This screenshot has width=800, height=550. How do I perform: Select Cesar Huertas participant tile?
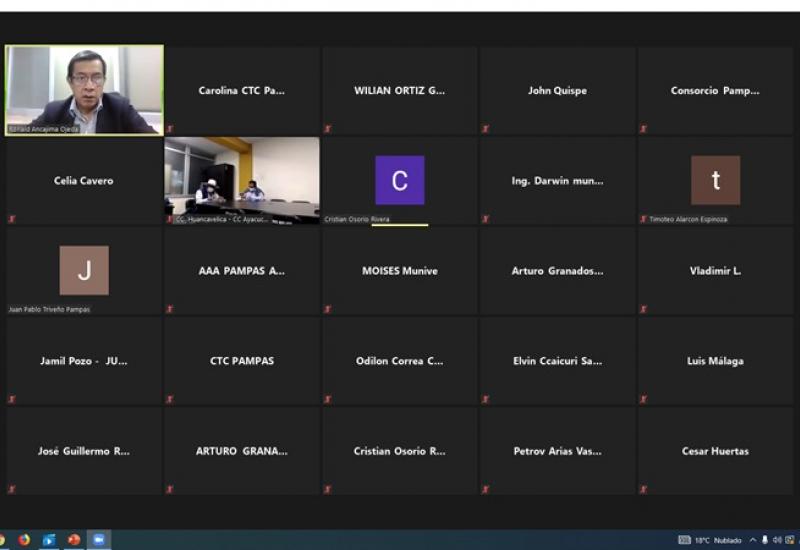coord(715,450)
